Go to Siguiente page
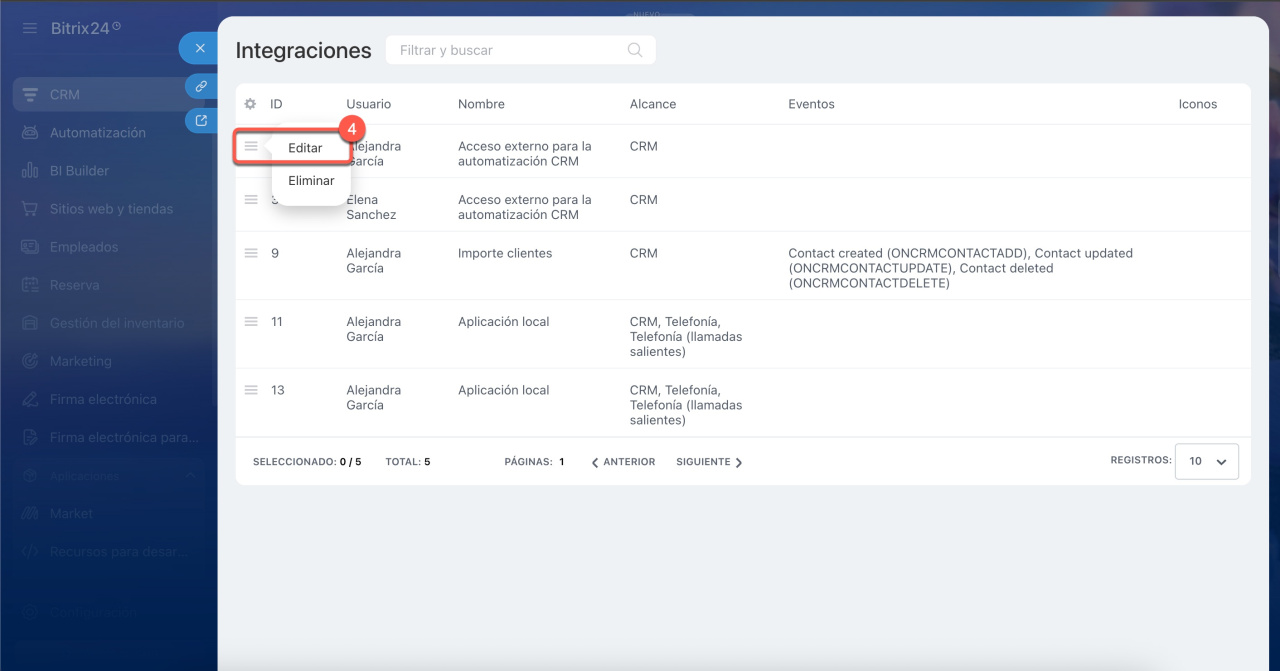Viewport: 1280px width, 671px height. coord(709,462)
